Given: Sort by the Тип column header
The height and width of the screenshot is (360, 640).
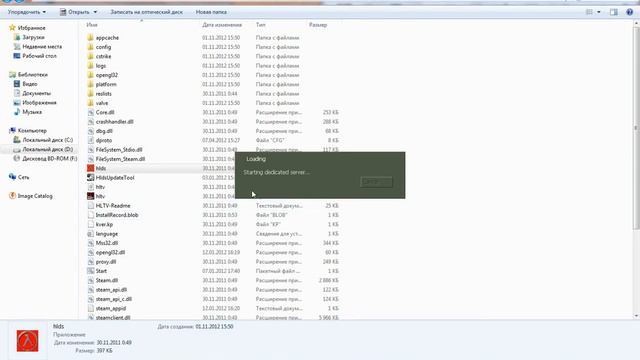Looking at the screenshot, I should [260, 25].
